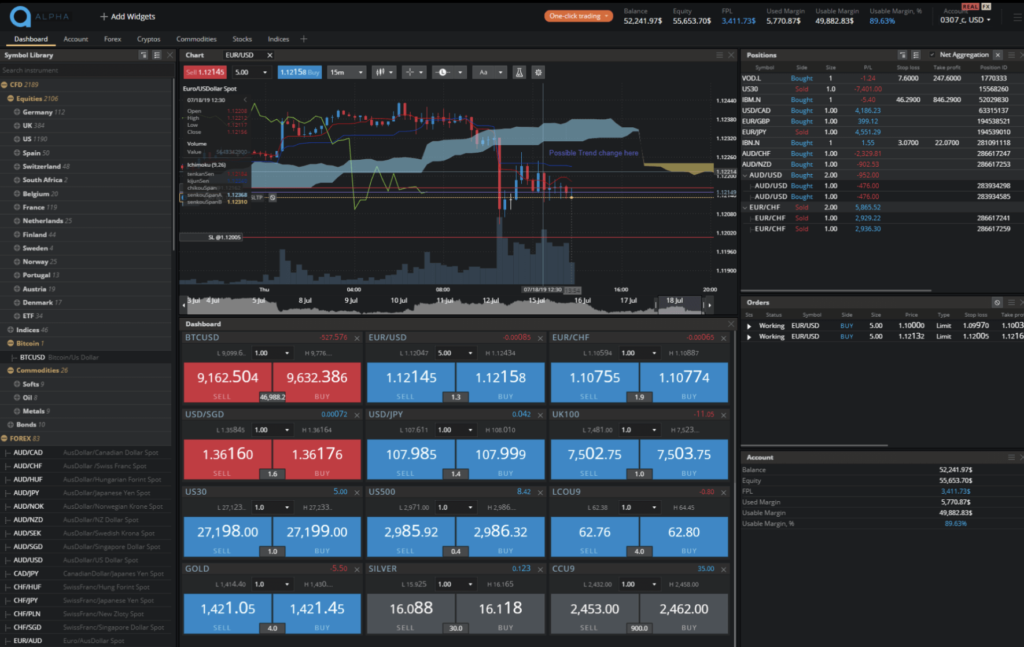Open the chart trade size 5.00 dropdown
The image size is (1024, 647).
pyautogui.click(x=251, y=72)
